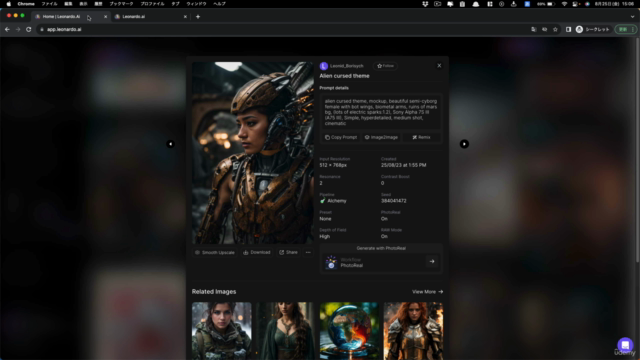This screenshot has height=360, width=640.
Task: Open the プロファイル menu
Action: [152, 4]
